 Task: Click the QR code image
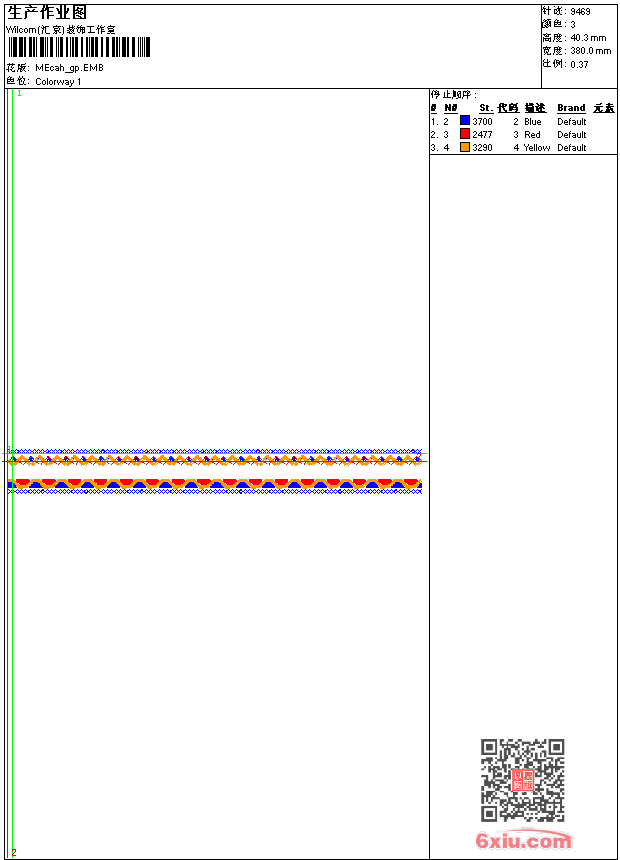point(523,780)
